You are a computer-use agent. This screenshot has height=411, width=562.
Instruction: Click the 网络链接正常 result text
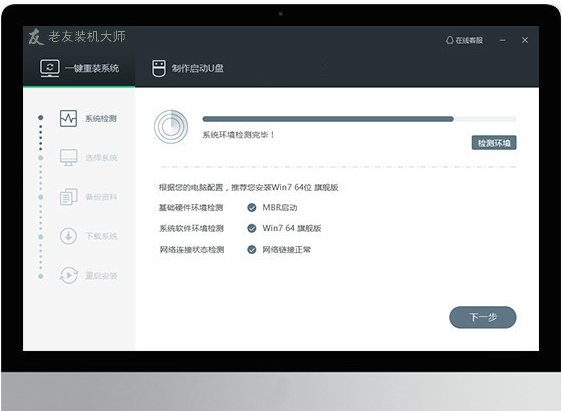pos(286,249)
